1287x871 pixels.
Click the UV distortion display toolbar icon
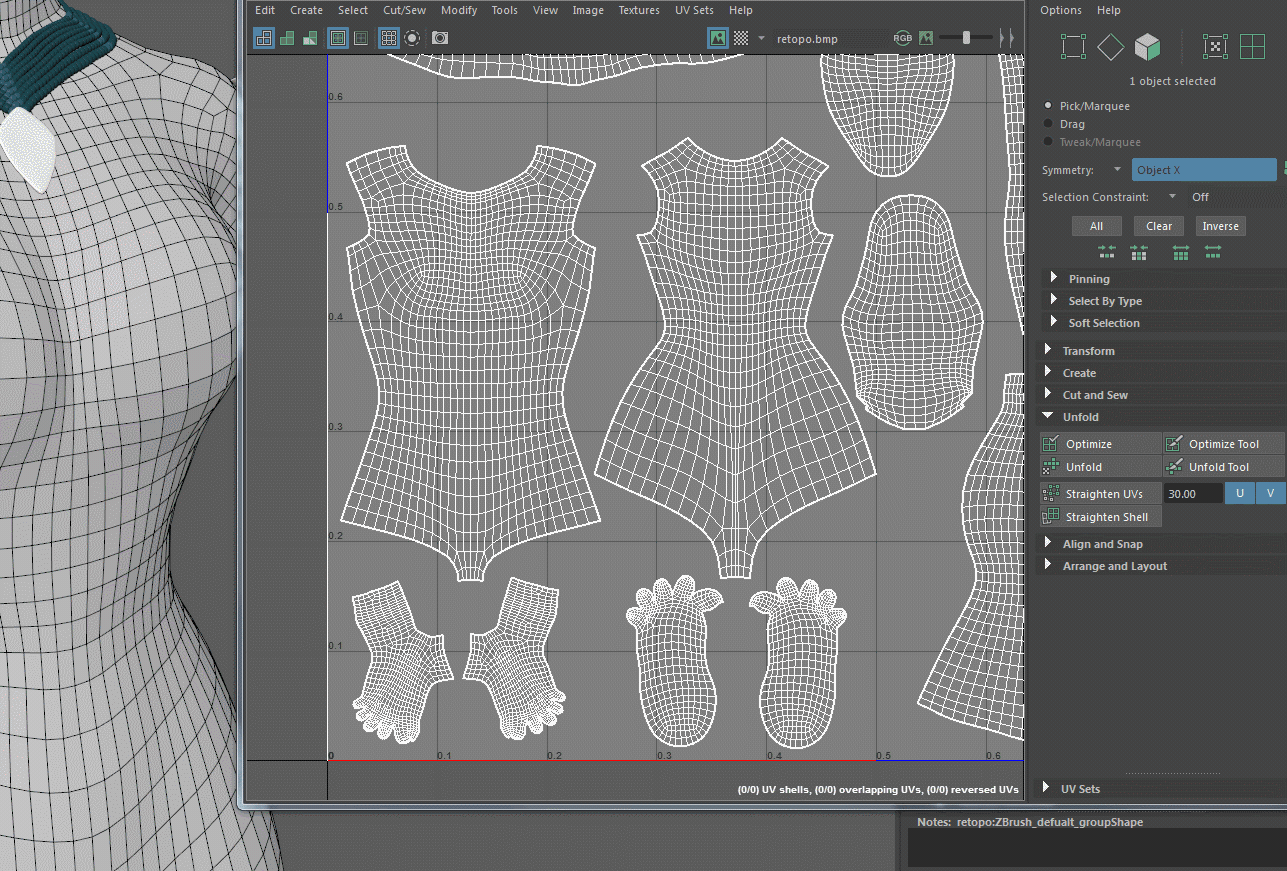pos(310,38)
